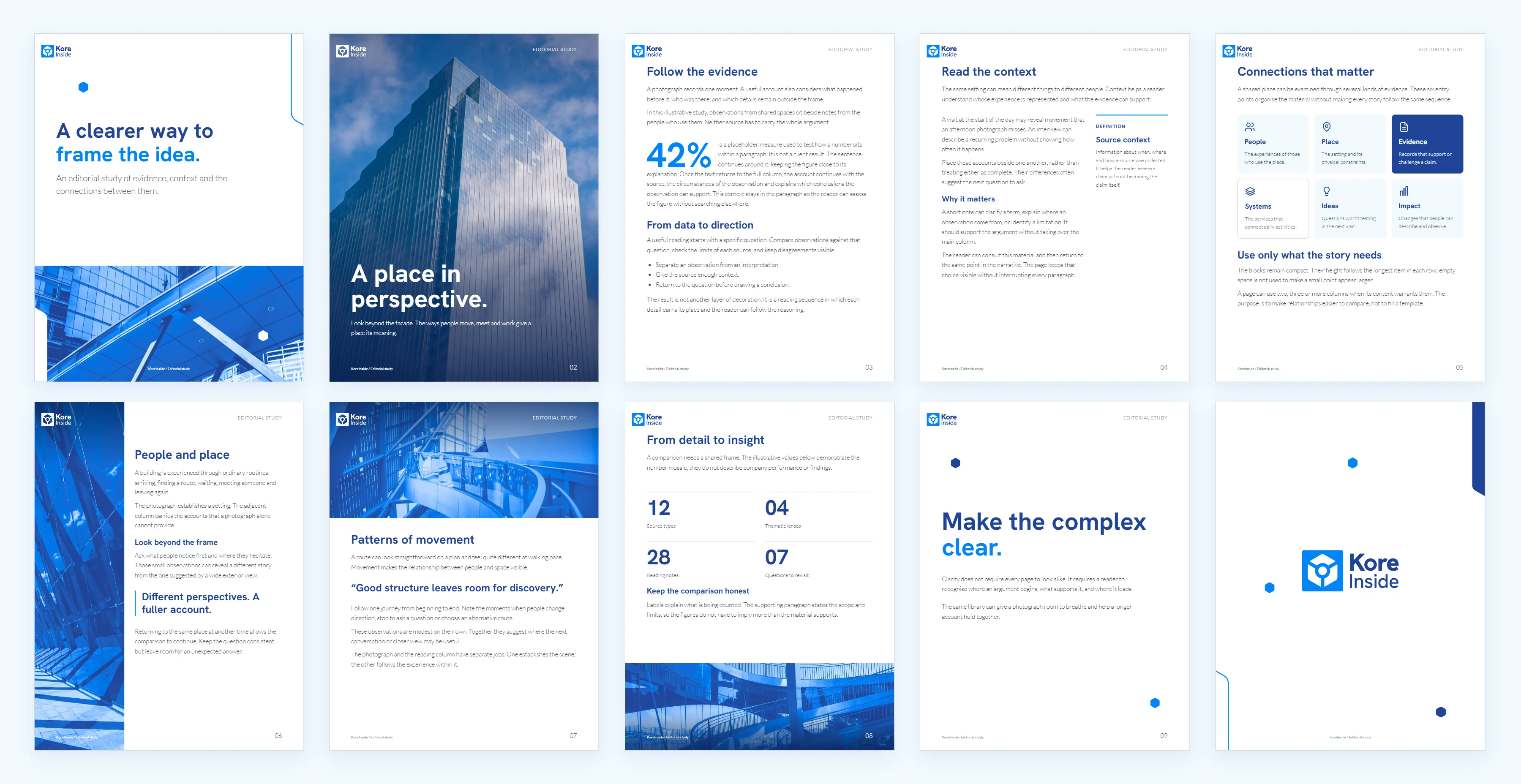Click the Kore Inside logo on the 'Read the context' page

(x=942, y=52)
